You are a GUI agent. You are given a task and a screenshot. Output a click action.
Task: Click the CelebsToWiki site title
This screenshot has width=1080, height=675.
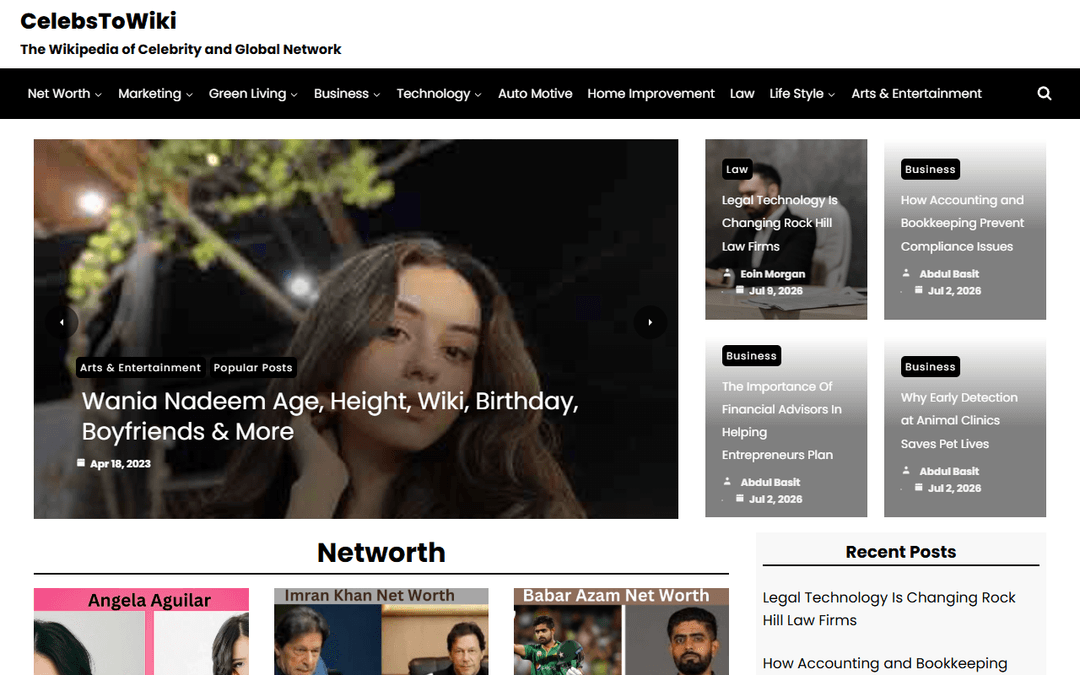pyautogui.click(x=98, y=21)
